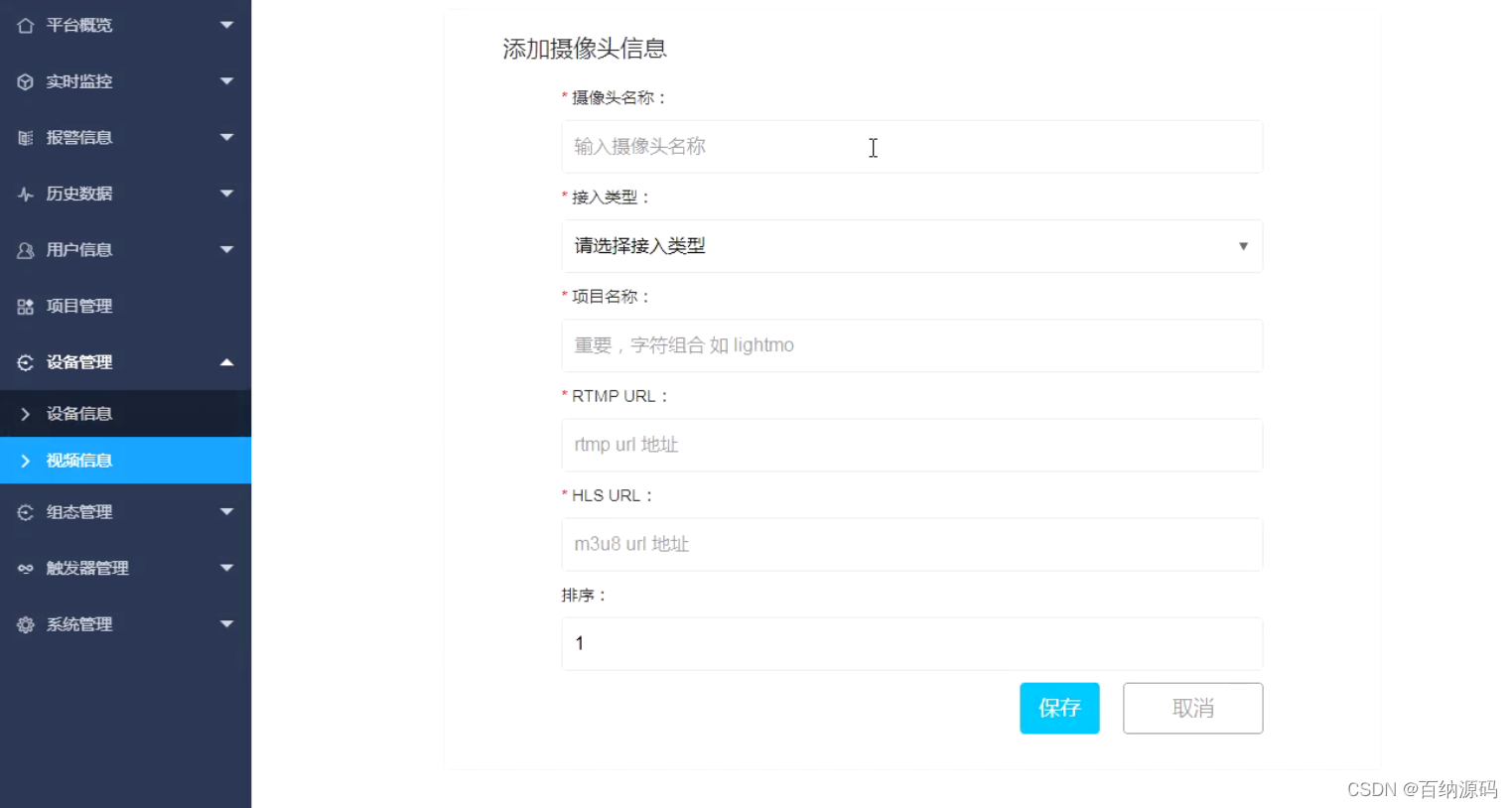The height and width of the screenshot is (808, 1512).
Task: Click the 报警信息 alarm icon
Action: [24, 137]
